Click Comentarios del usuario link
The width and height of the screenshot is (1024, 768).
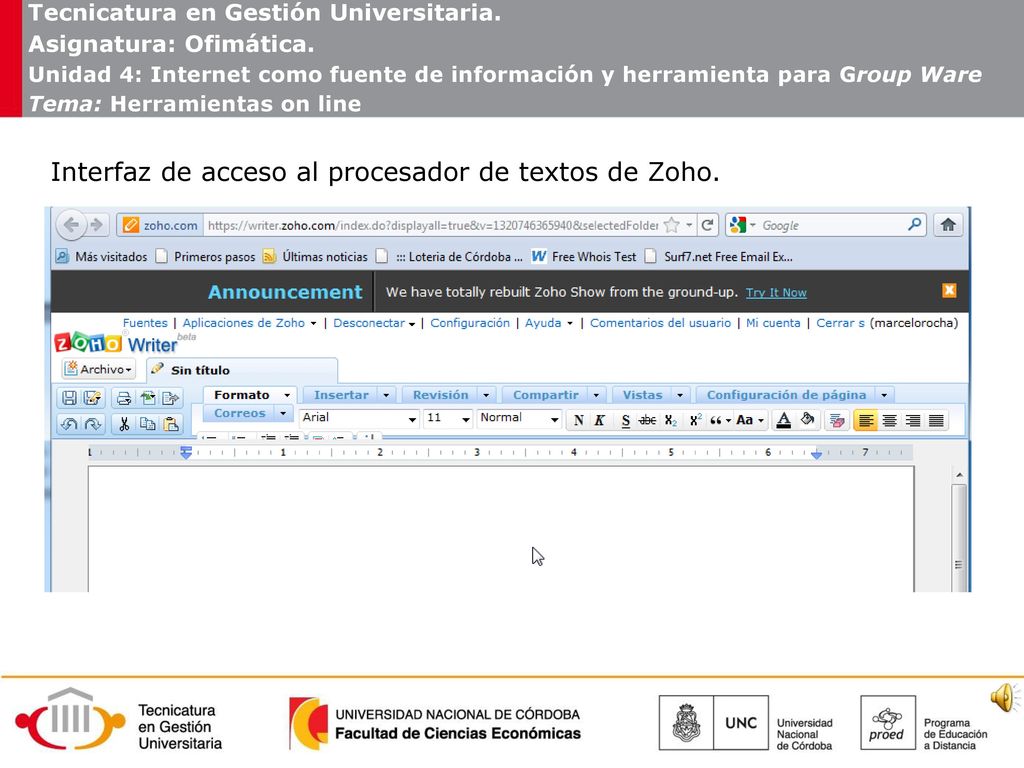tap(660, 323)
